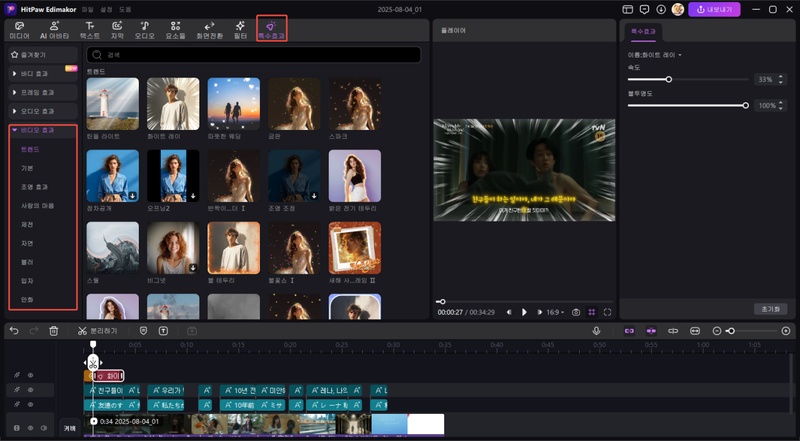This screenshot has height=441, width=800.
Task: Switch to the 텍스트 tab
Action: pos(90,31)
